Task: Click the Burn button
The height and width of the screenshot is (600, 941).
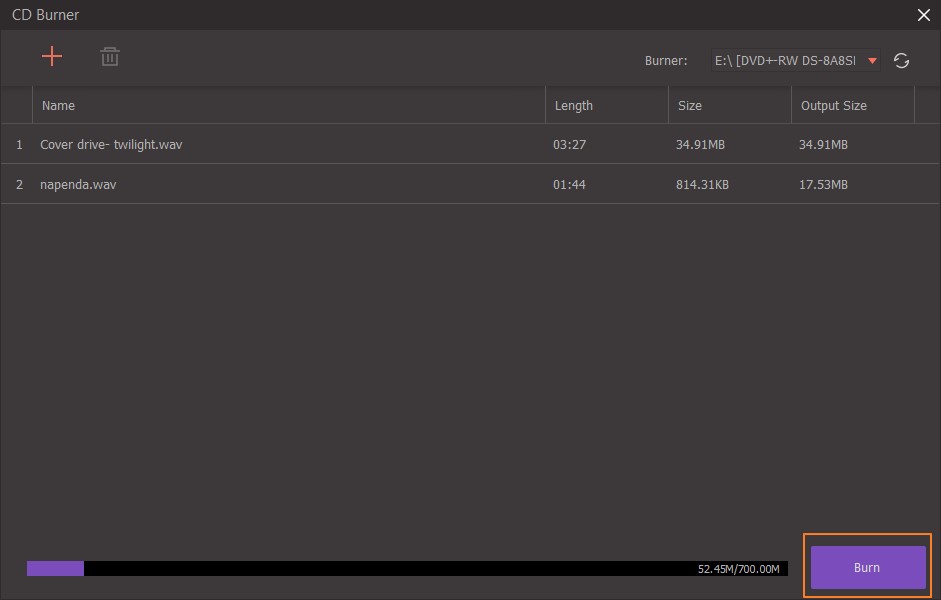Action: point(867,567)
